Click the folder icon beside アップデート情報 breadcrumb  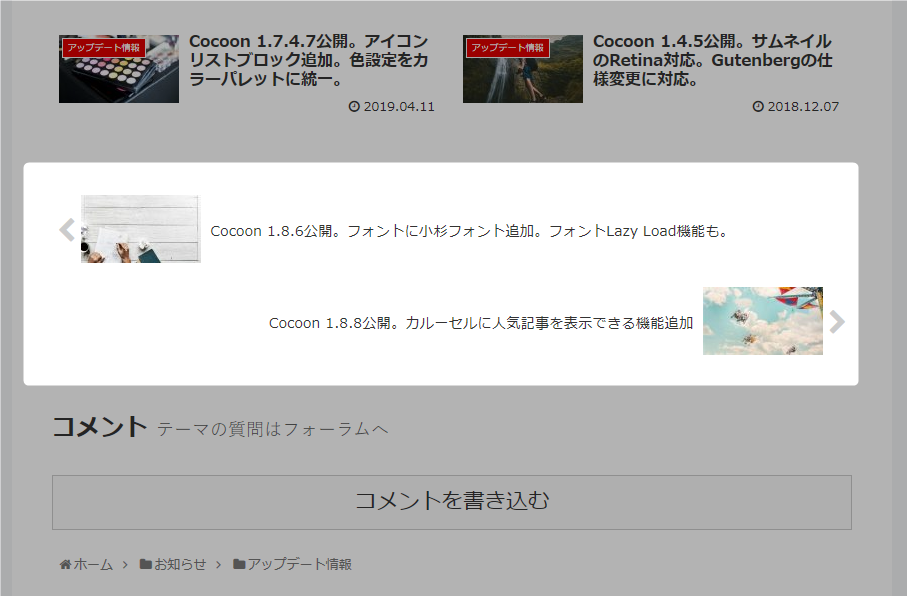coord(239,564)
